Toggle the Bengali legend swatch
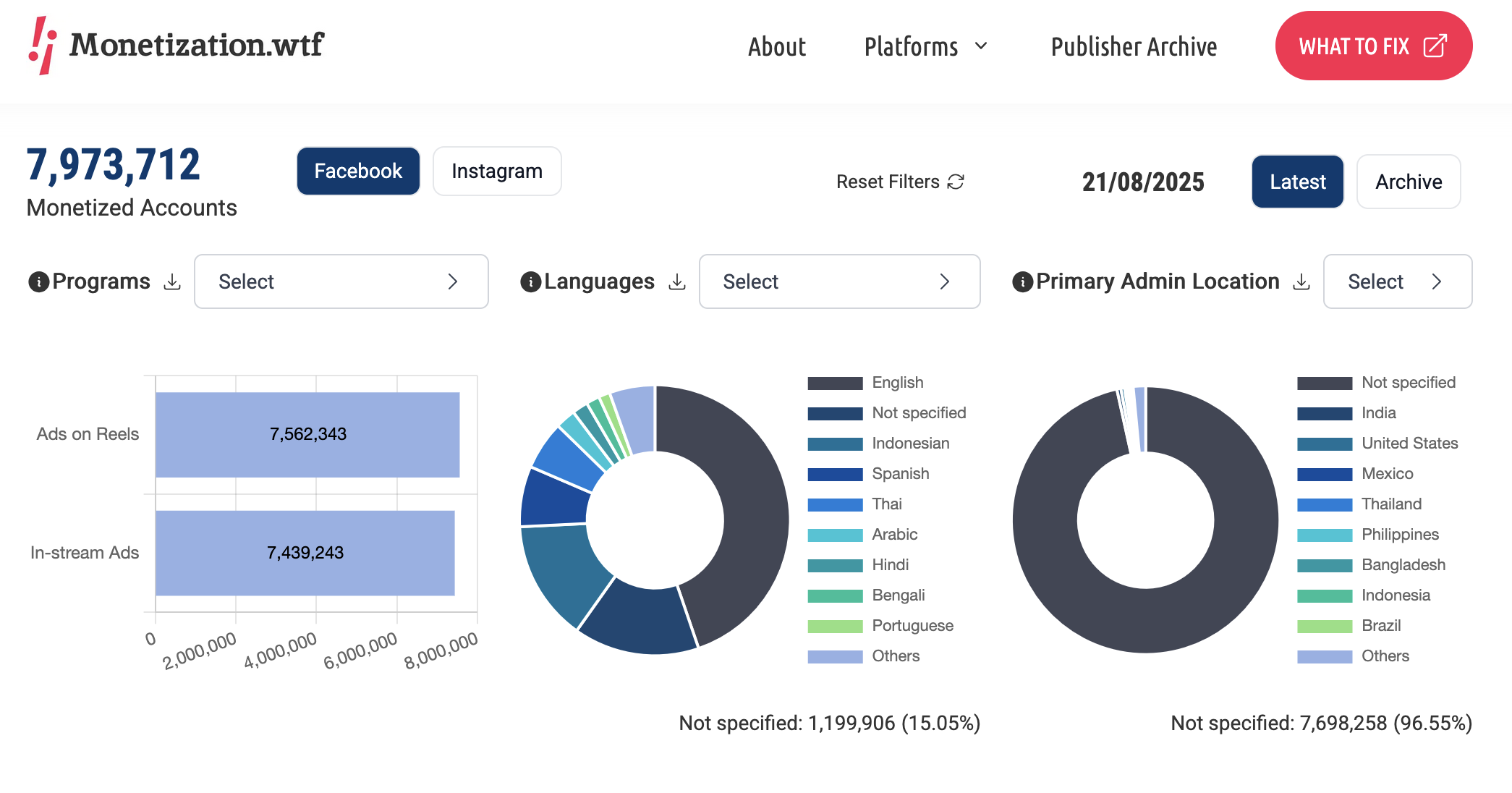1512x793 pixels. [835, 595]
